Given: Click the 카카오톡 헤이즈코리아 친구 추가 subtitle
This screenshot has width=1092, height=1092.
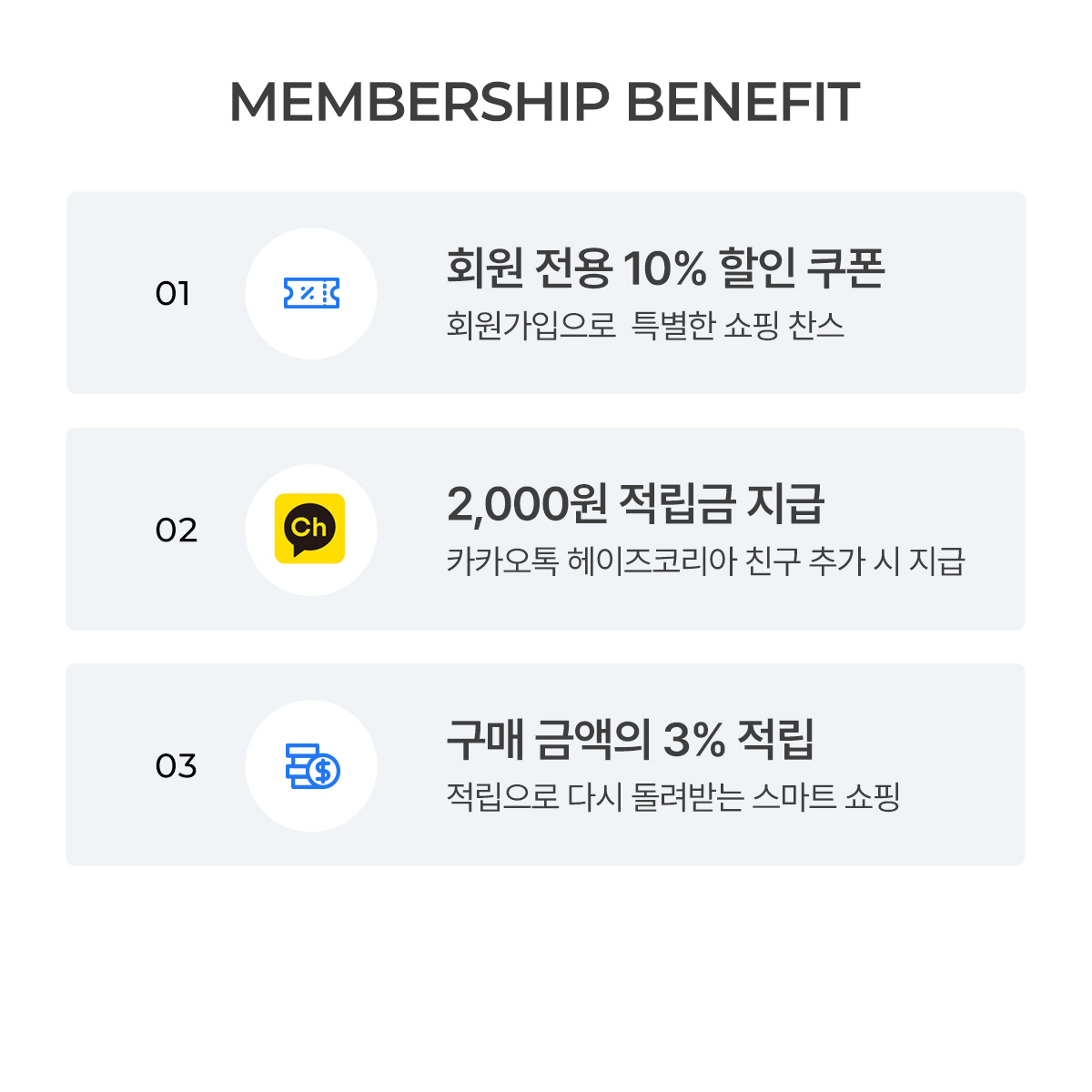Looking at the screenshot, I should [705, 561].
